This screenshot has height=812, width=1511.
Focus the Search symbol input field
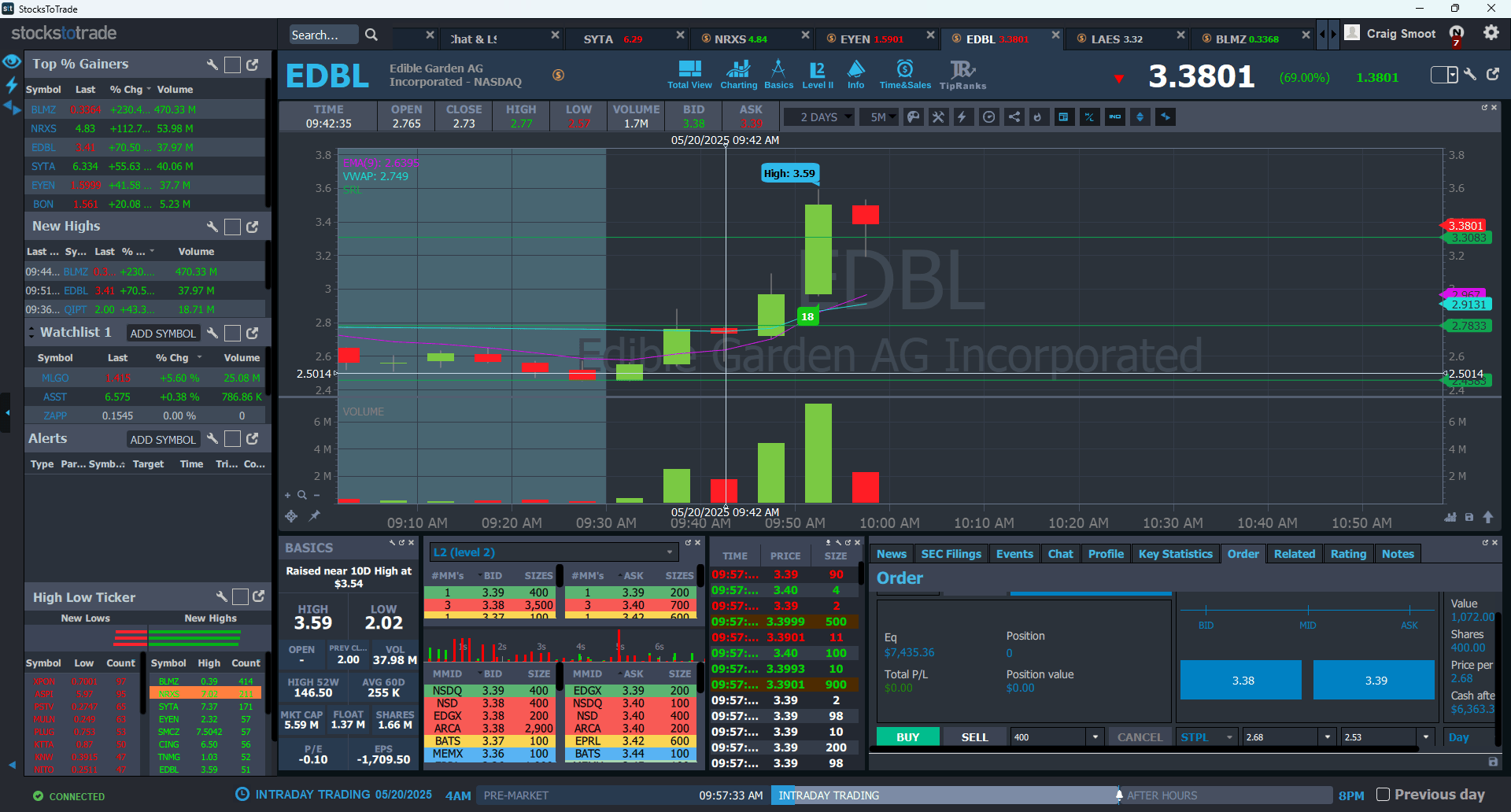(323, 35)
